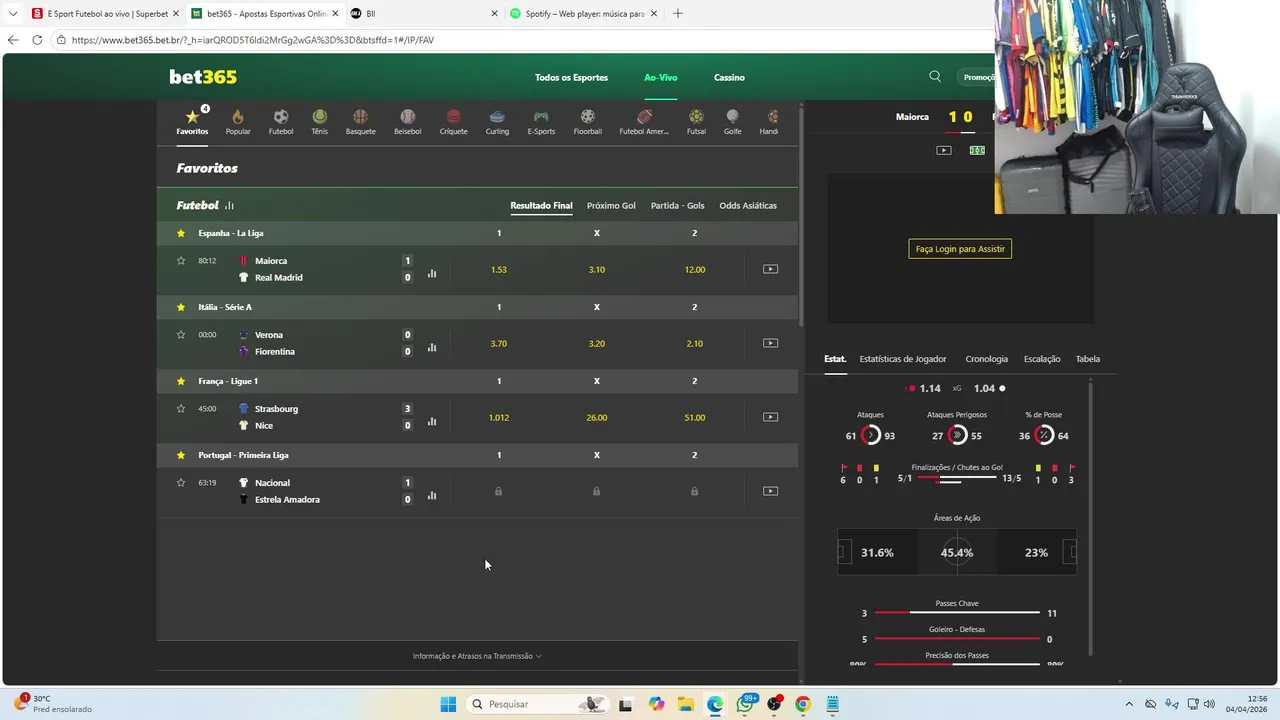Open the Golfe sport category
1280x720 pixels.
point(733,122)
